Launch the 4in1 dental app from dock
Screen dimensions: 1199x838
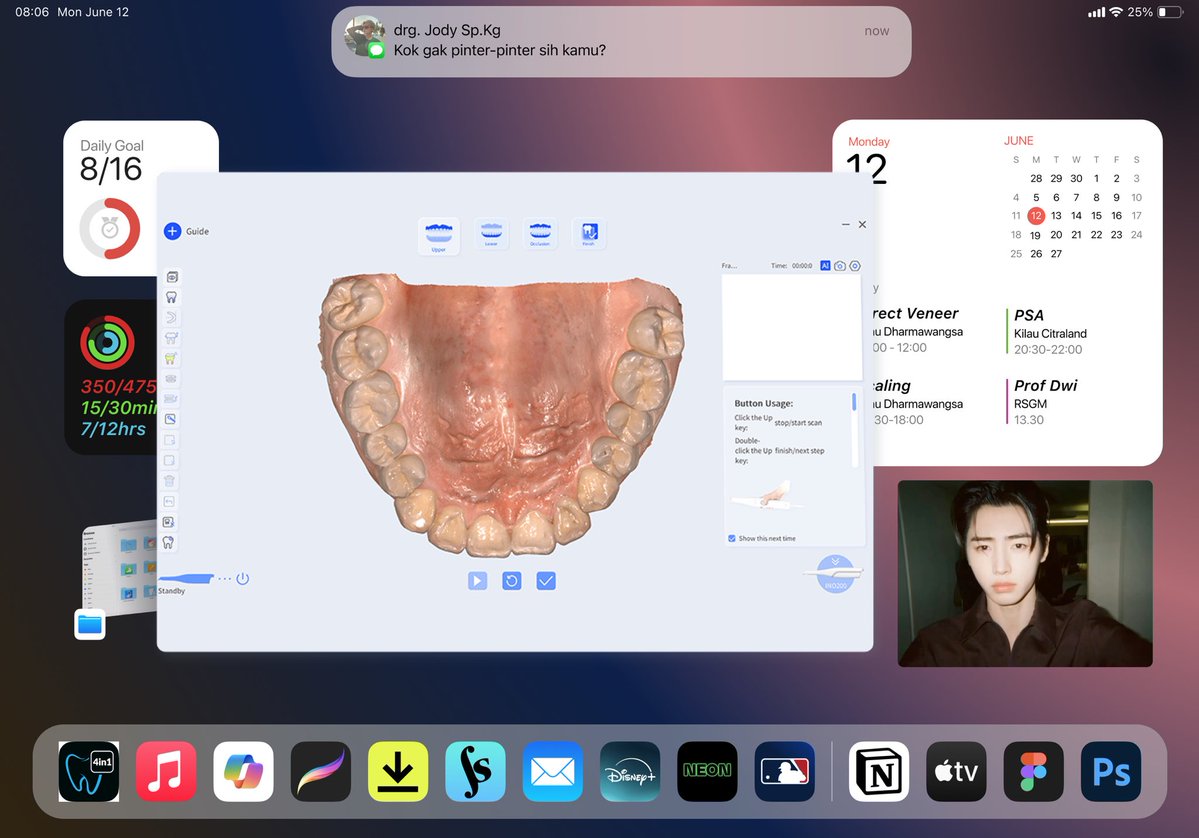89,771
